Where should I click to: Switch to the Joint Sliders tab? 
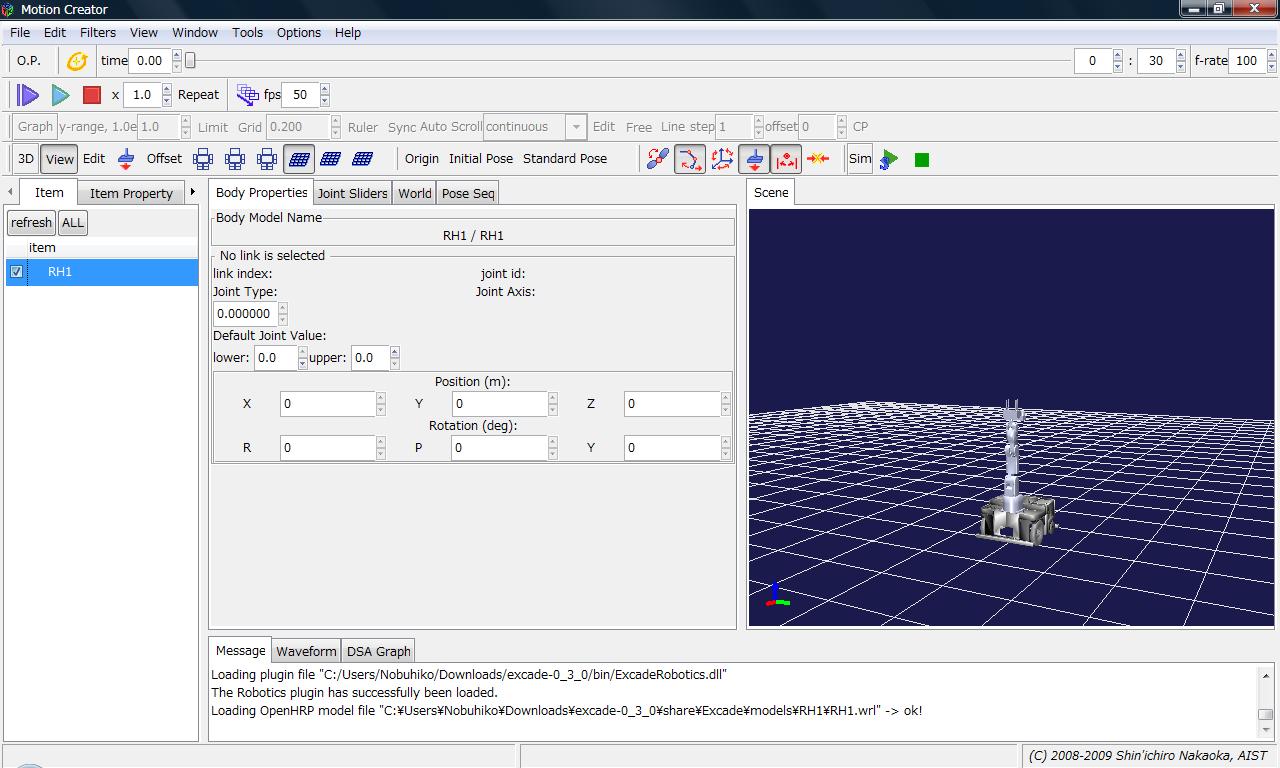(x=352, y=193)
